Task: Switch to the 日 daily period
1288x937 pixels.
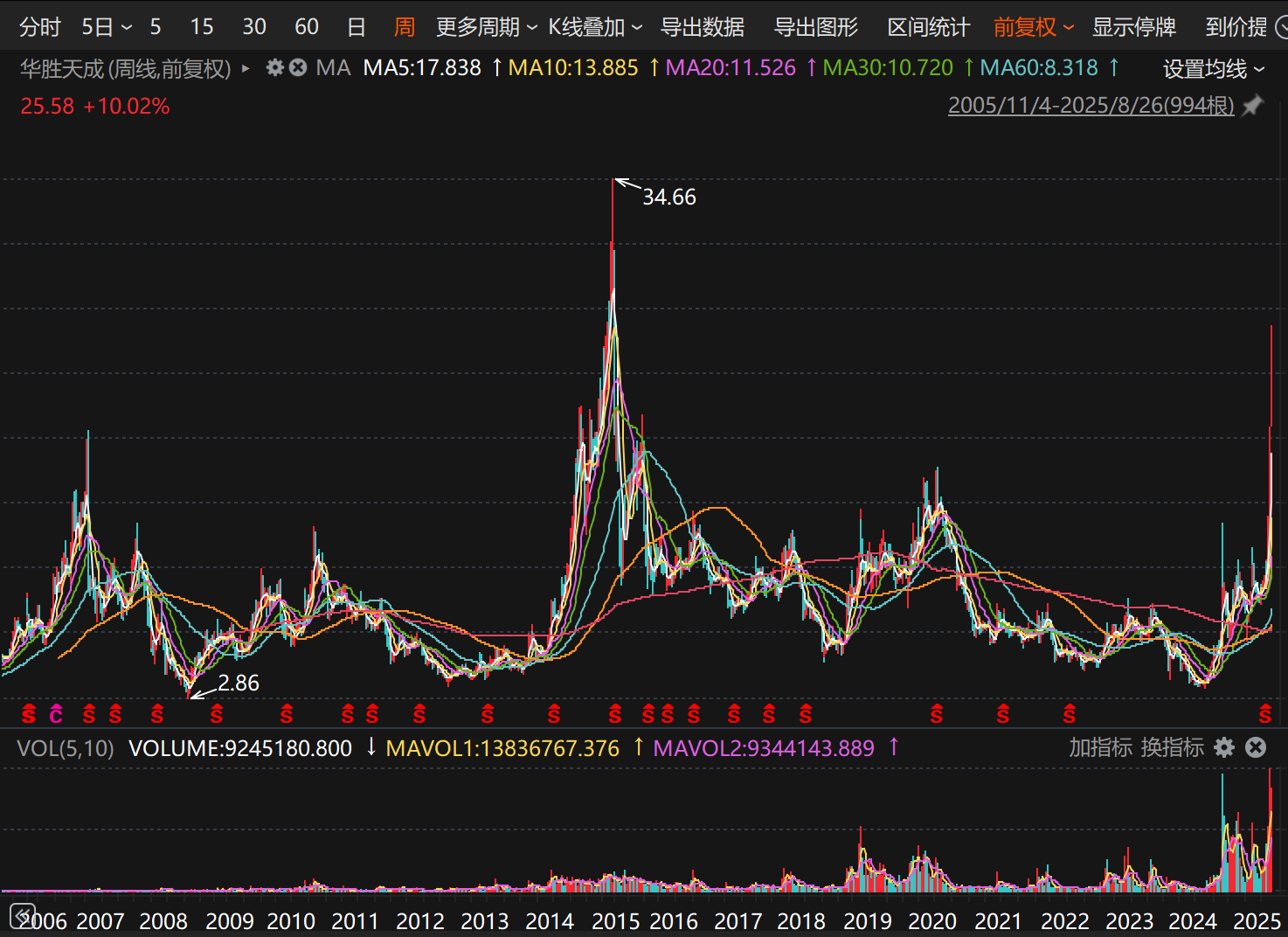Action: pos(356,27)
